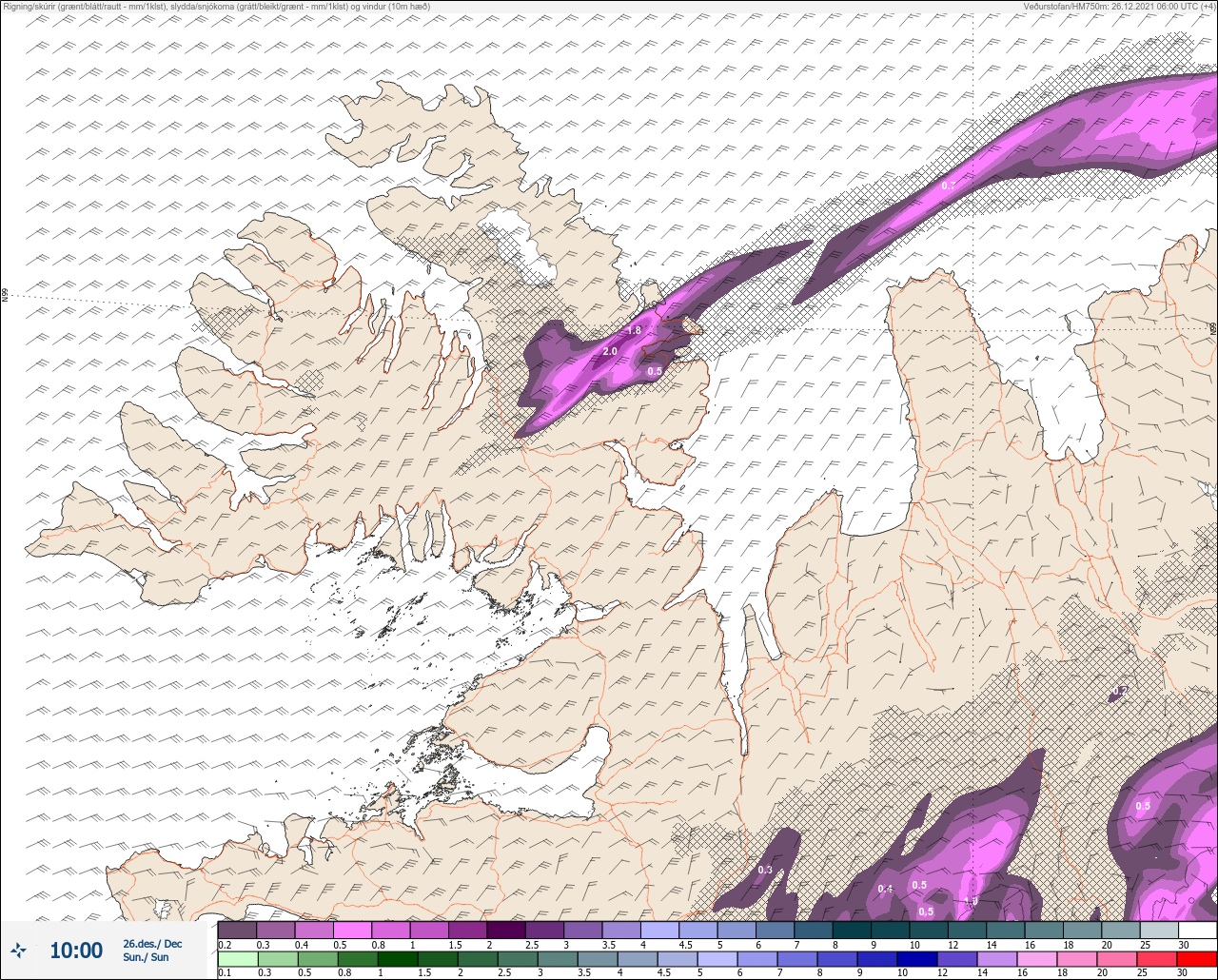This screenshot has height=980, width=1218.
Task: Click the '0.3' precipitation value on map
Action: (765, 870)
